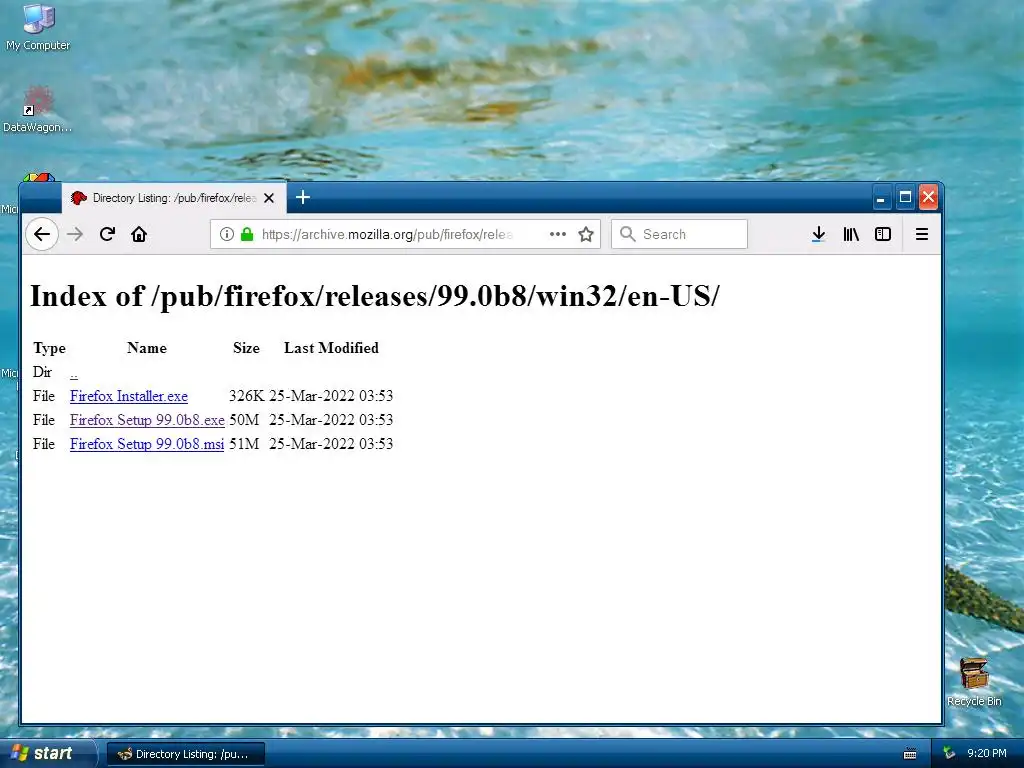Focus the Search box in toolbar
The image size is (1024, 768).
click(x=679, y=234)
